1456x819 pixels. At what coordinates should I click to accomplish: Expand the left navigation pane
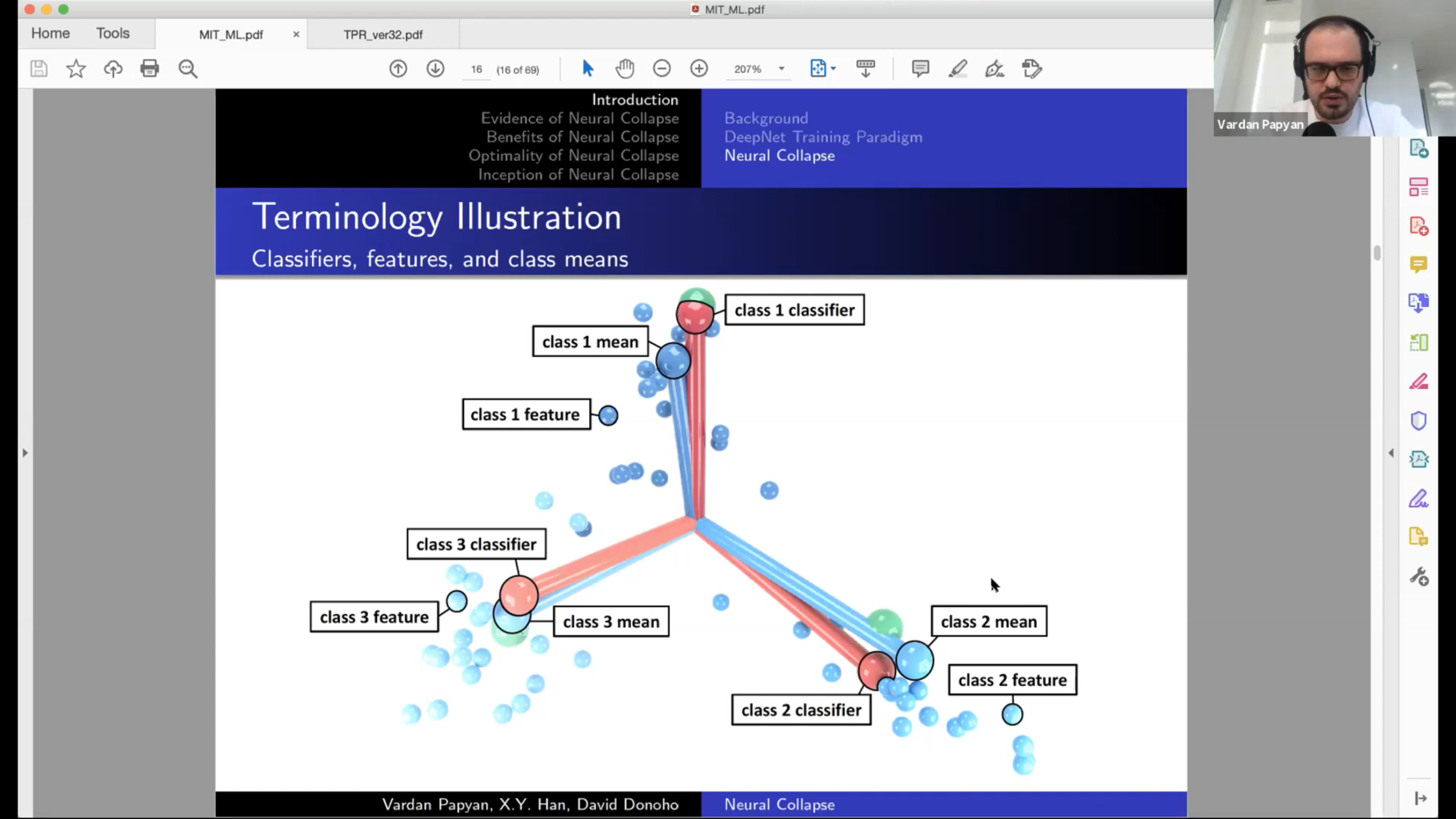coord(25,453)
